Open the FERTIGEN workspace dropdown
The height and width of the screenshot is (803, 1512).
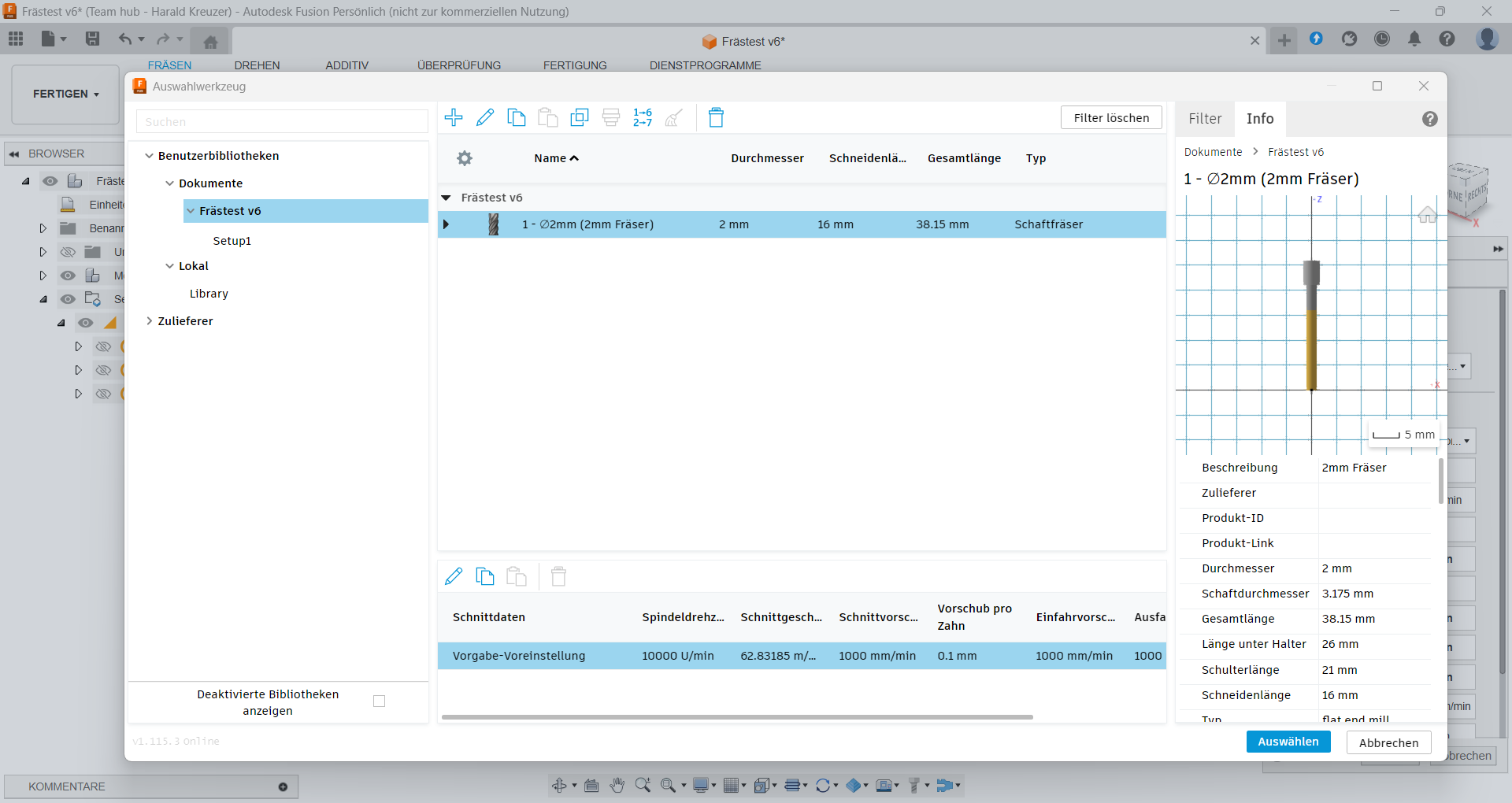tap(66, 94)
